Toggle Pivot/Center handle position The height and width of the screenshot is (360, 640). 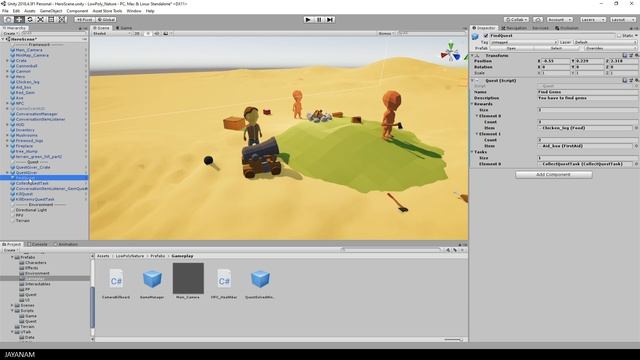[x=84, y=20]
